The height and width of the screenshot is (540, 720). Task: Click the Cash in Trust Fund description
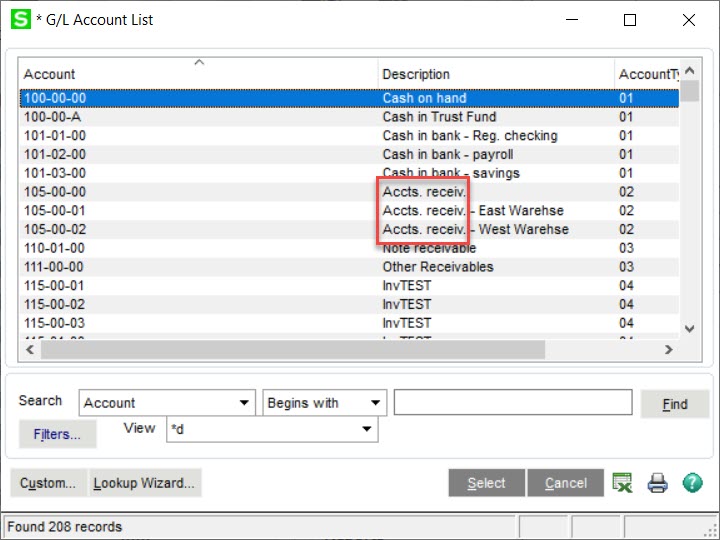point(439,117)
